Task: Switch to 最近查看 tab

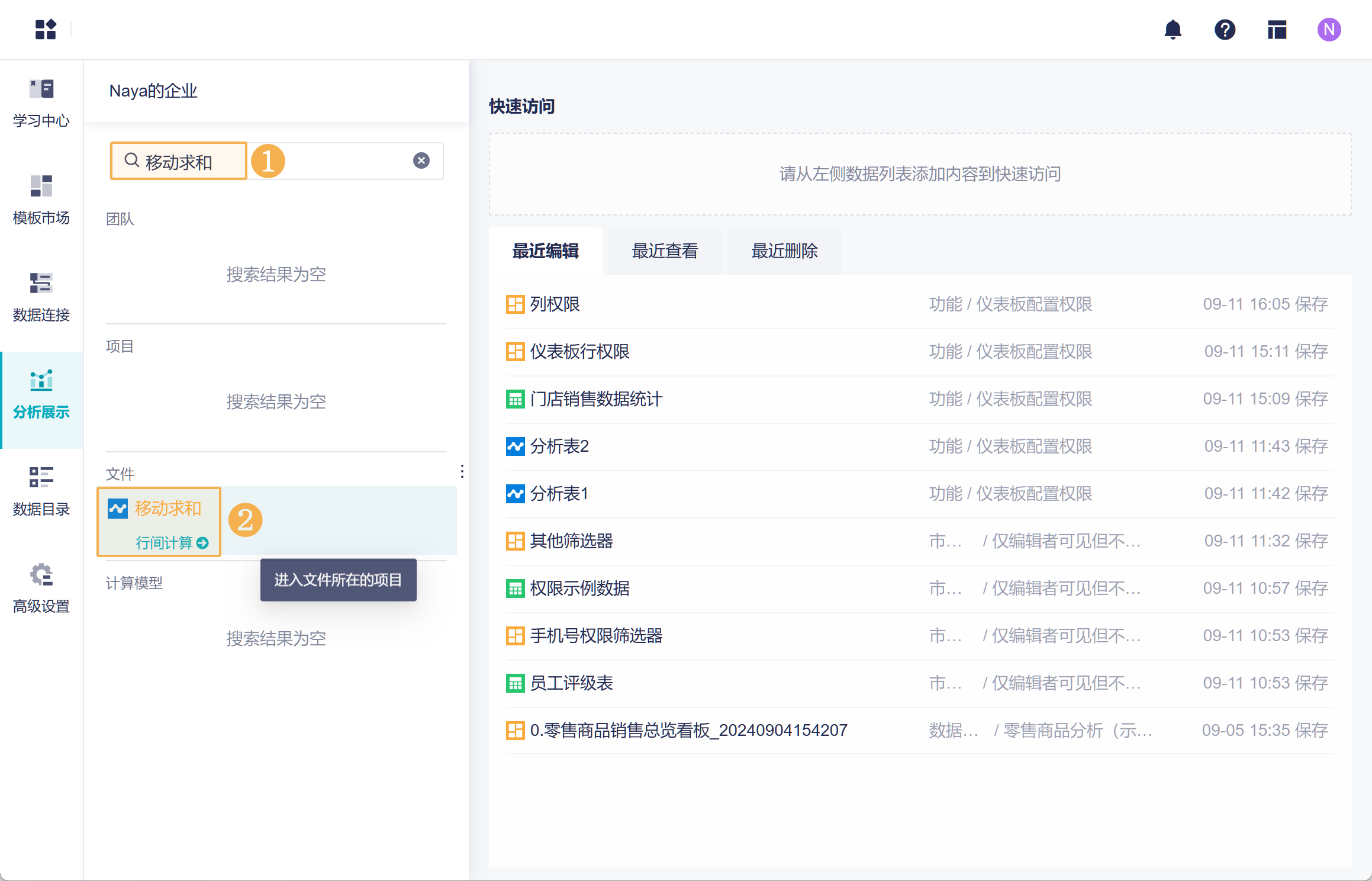Action: (665, 251)
